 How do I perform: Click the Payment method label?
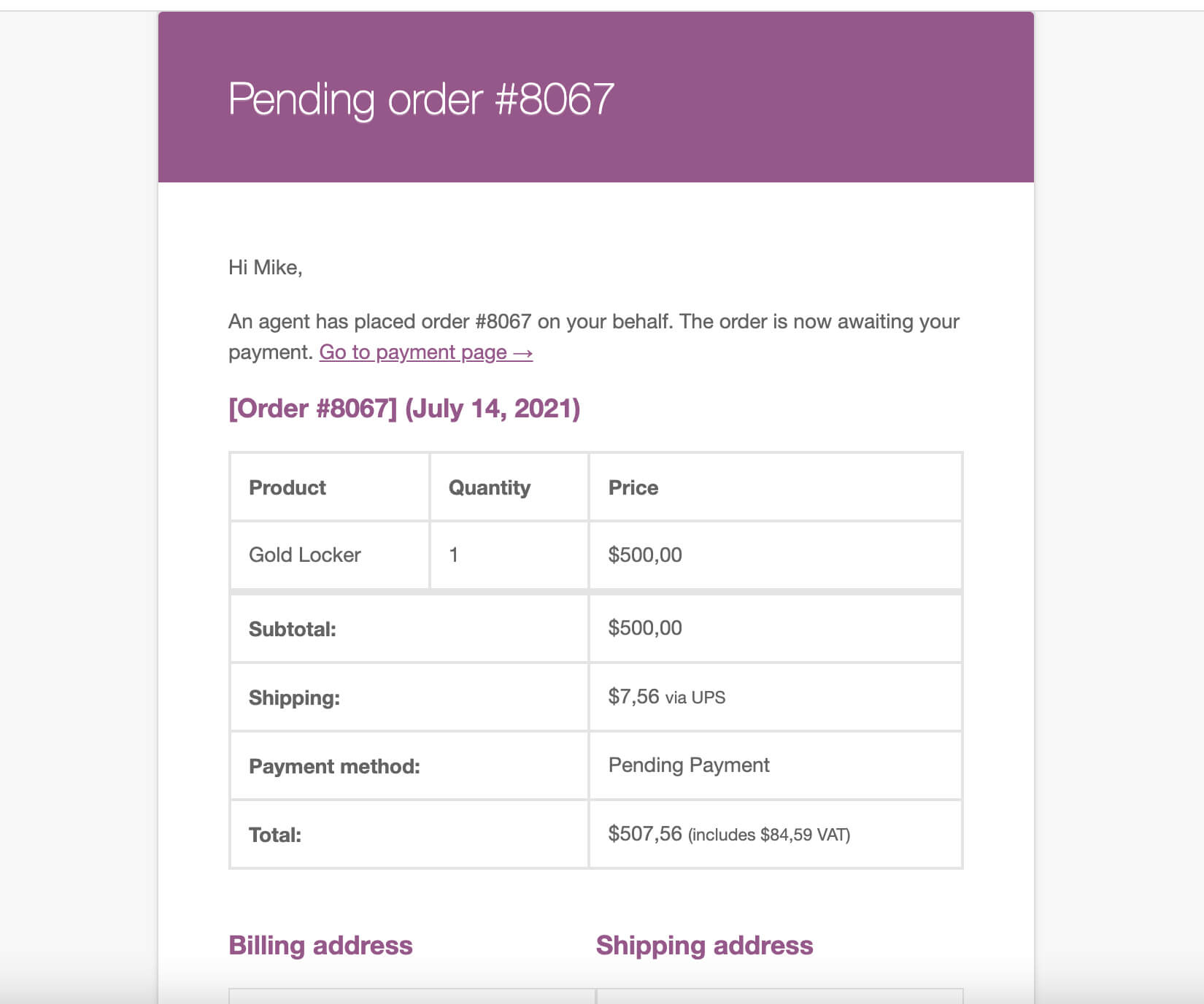pyautogui.click(x=334, y=766)
